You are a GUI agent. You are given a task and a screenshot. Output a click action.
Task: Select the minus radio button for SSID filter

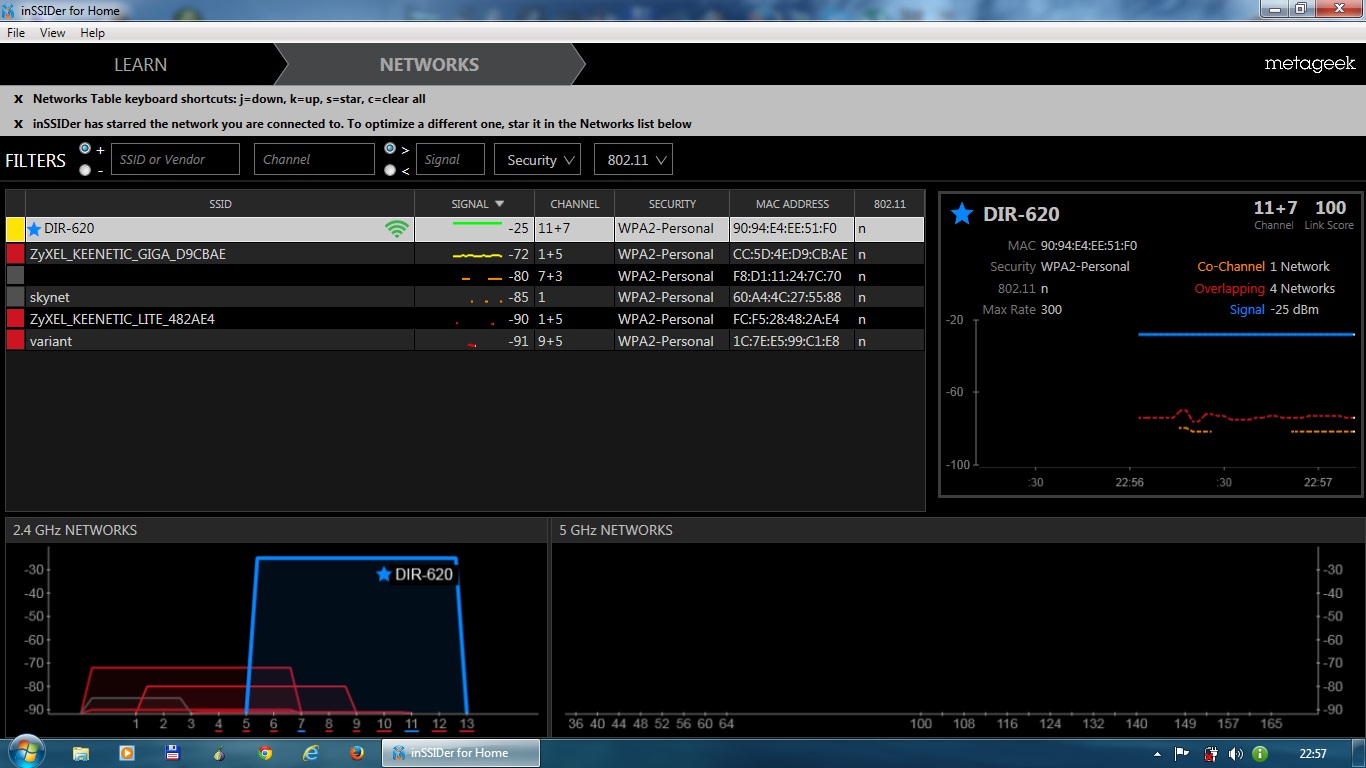pos(85,170)
